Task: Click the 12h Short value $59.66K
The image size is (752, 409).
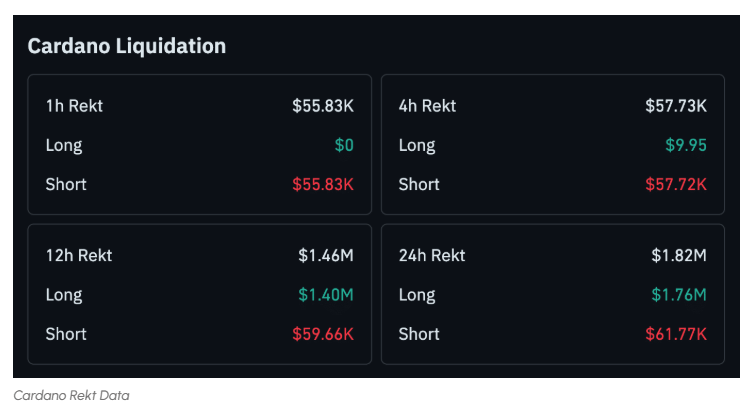Action: tap(323, 334)
